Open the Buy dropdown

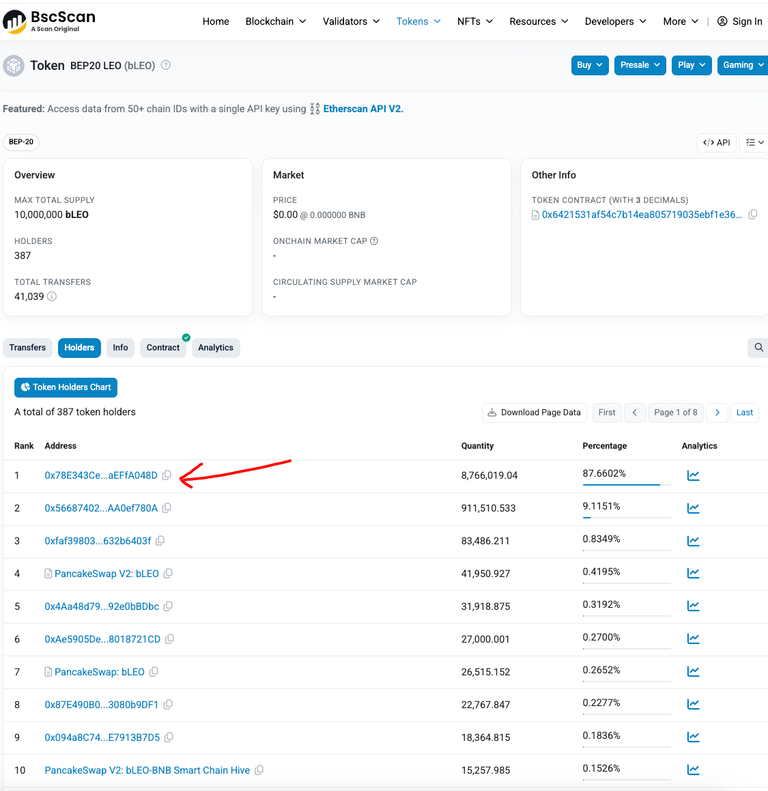589,65
